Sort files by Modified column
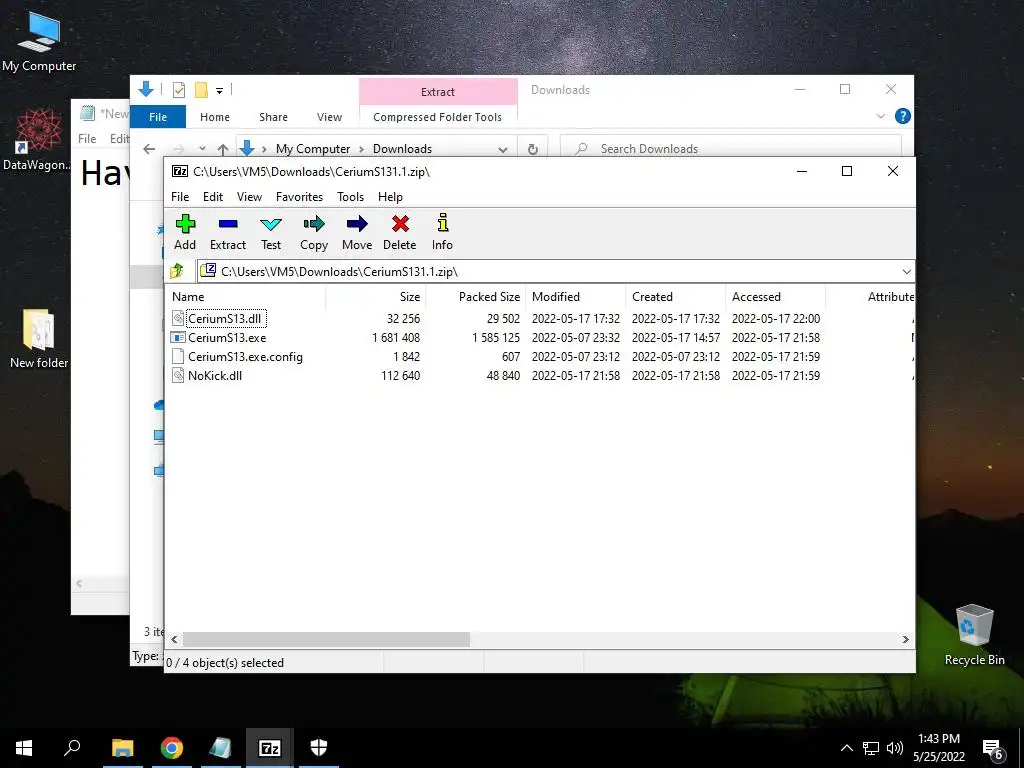 (x=576, y=296)
